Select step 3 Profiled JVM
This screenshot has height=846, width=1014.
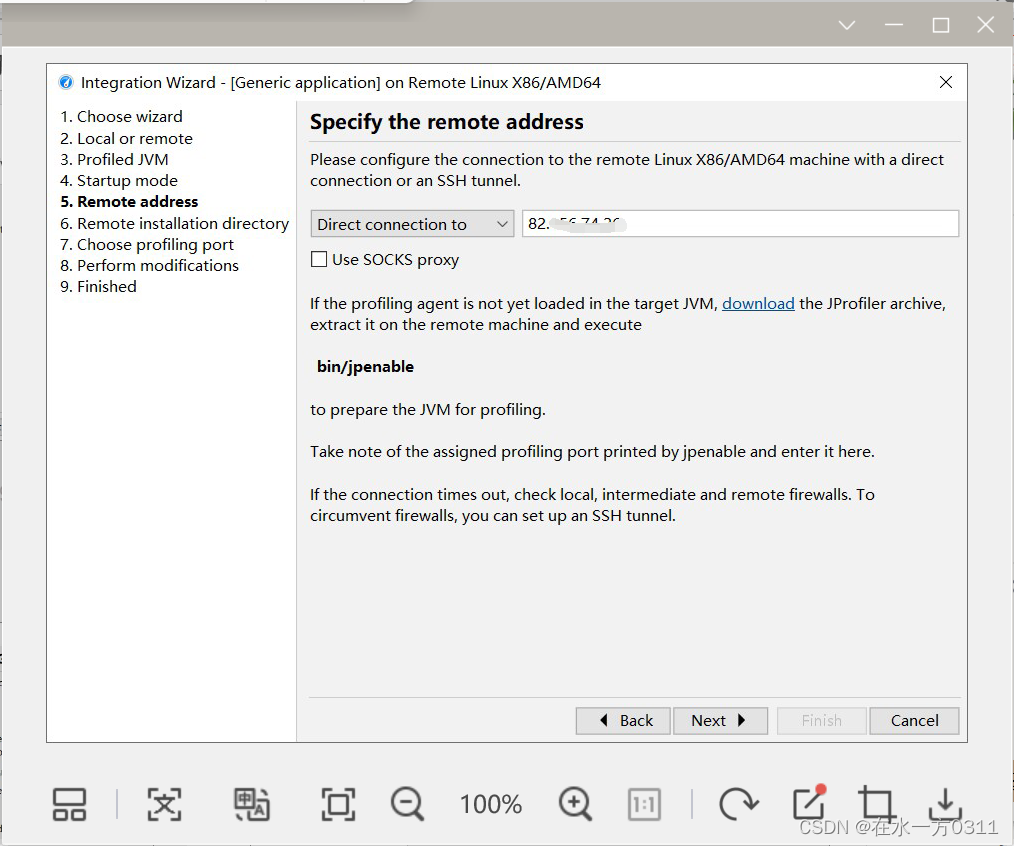pyautogui.click(x=114, y=159)
